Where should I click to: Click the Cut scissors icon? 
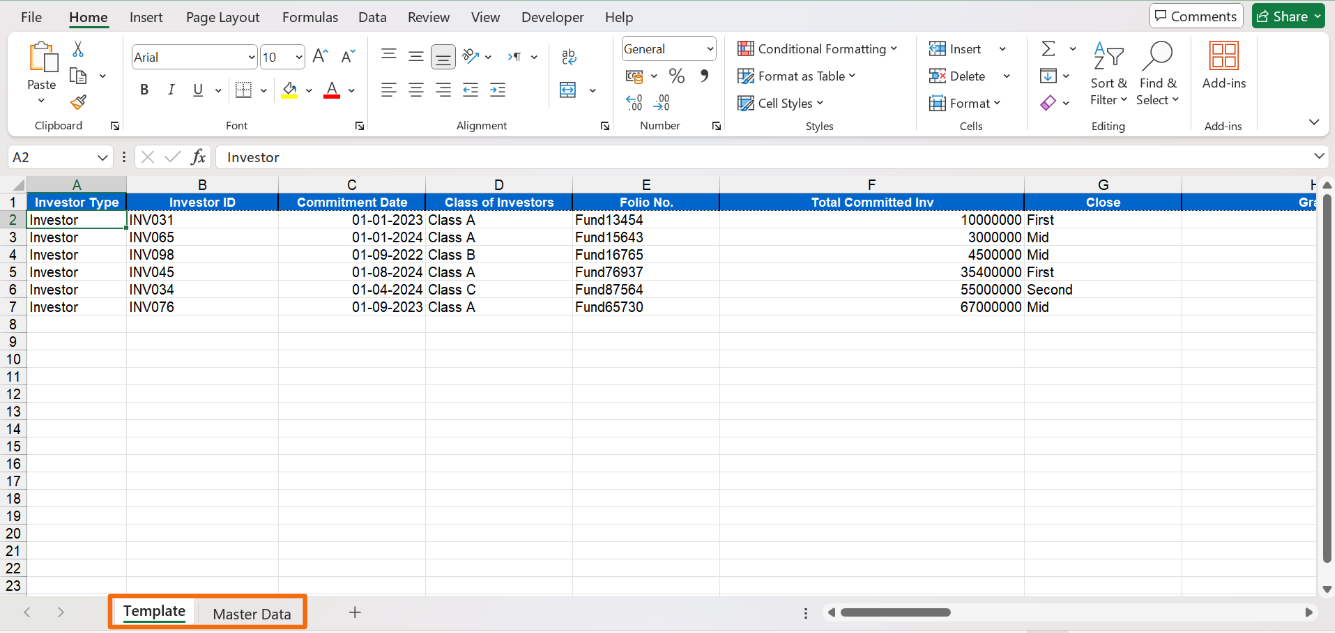[x=78, y=50]
